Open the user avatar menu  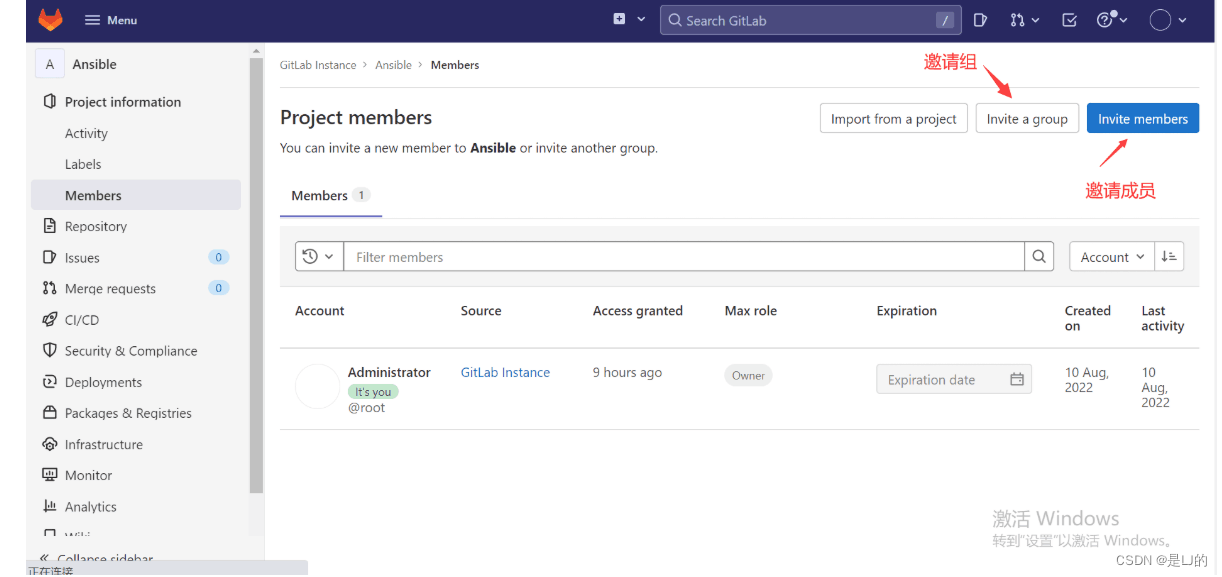pyautogui.click(x=1168, y=20)
